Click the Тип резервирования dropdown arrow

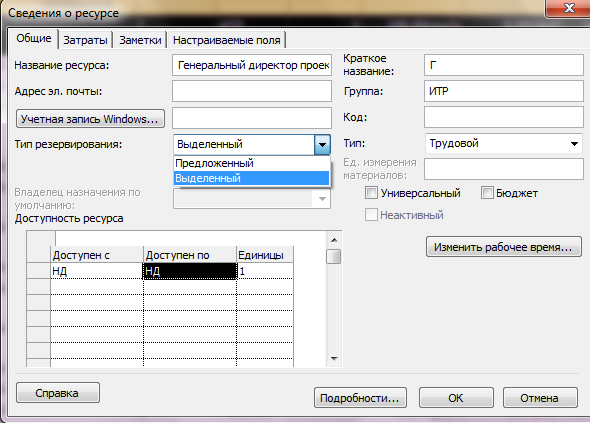click(x=322, y=145)
